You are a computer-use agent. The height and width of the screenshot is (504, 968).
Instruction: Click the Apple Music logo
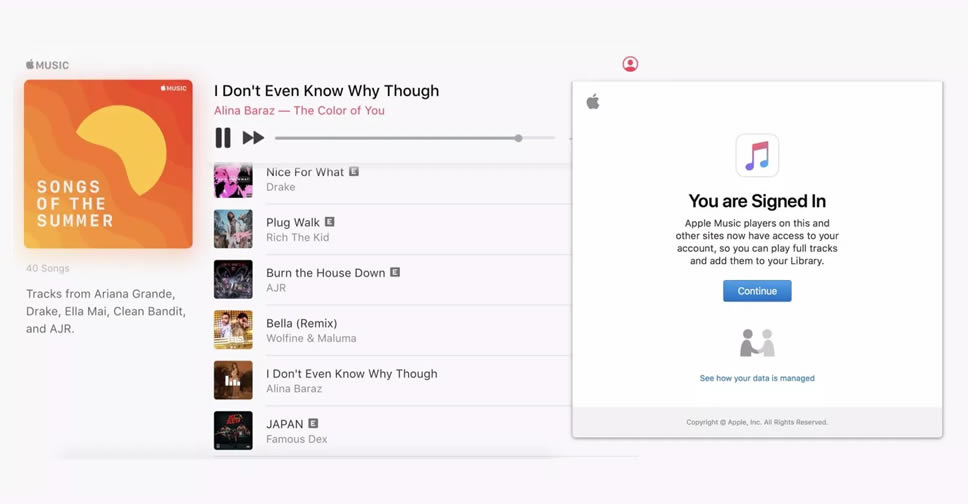coord(48,65)
